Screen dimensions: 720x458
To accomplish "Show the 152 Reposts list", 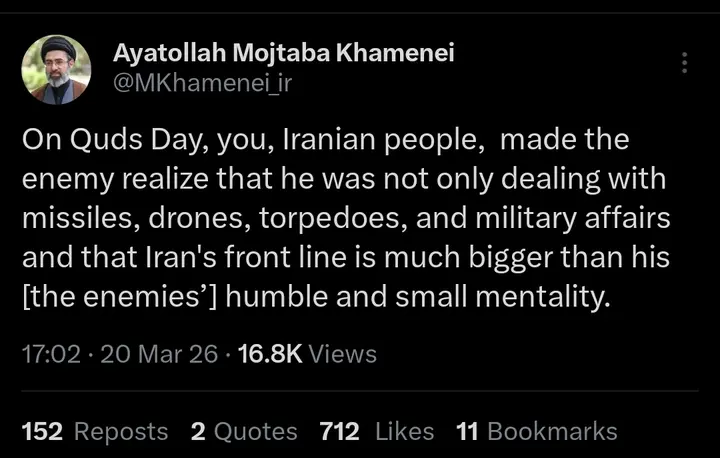I will pyautogui.click(x=95, y=431).
